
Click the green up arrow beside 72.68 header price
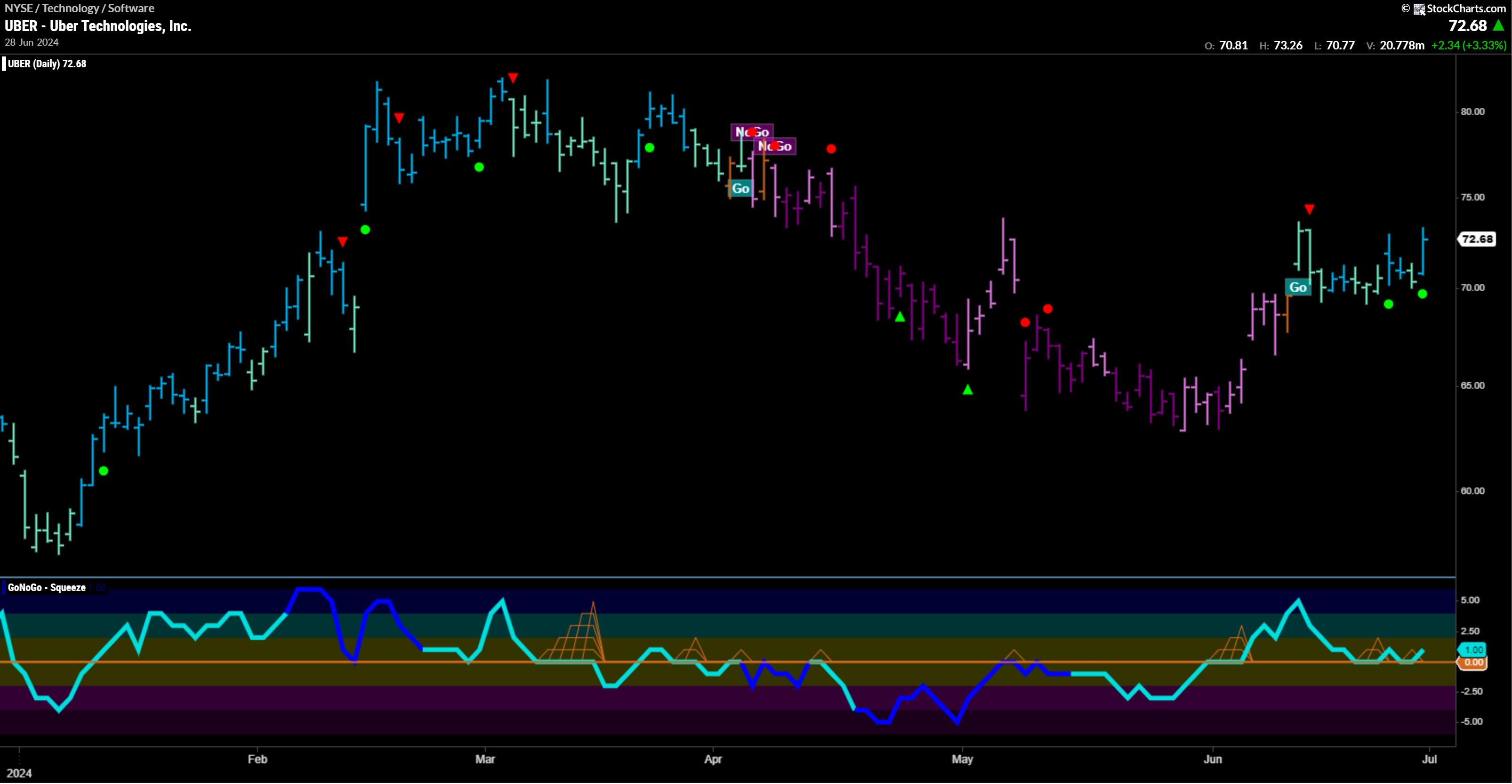pyautogui.click(x=1498, y=25)
